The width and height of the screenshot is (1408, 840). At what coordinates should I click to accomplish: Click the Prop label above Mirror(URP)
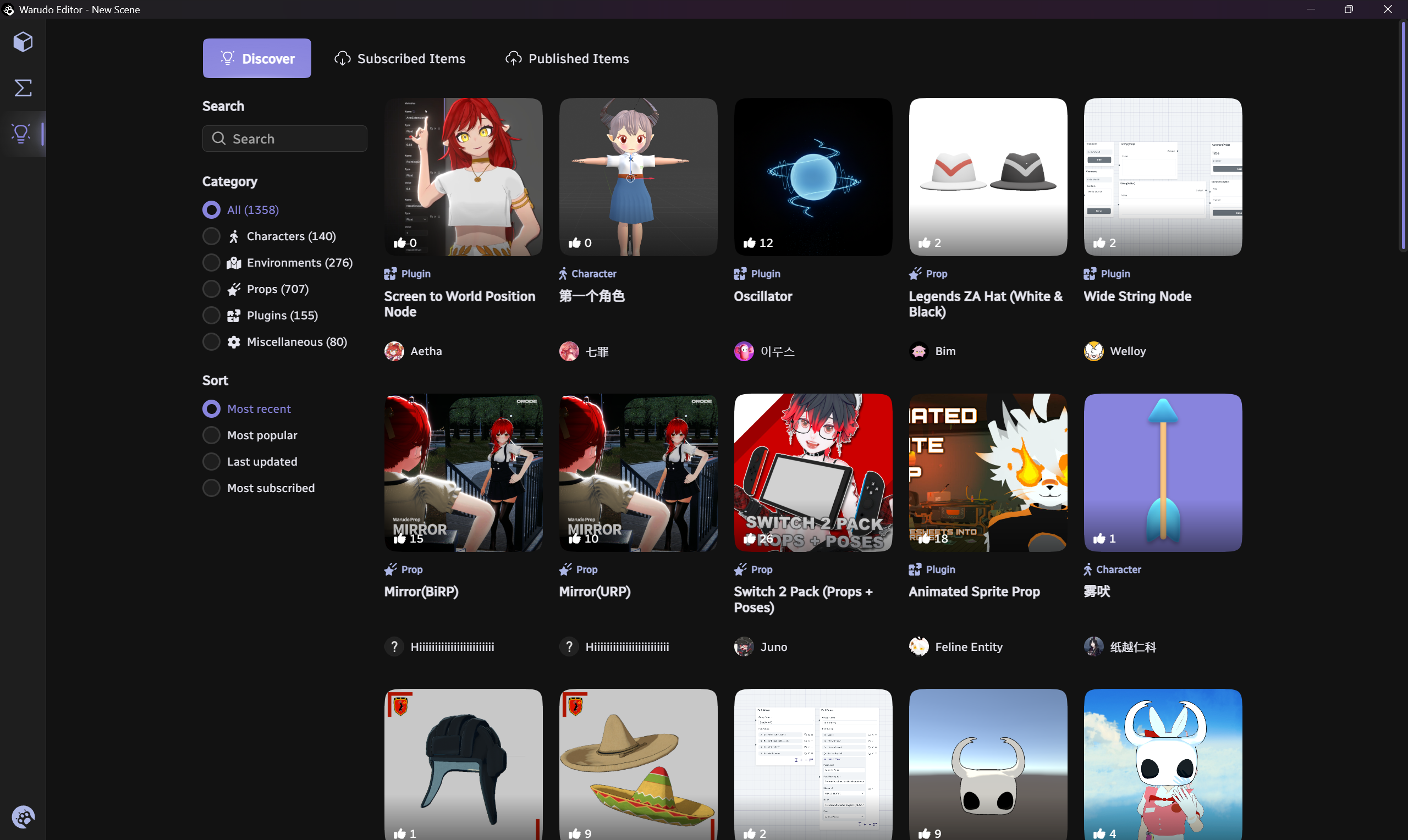click(x=586, y=570)
